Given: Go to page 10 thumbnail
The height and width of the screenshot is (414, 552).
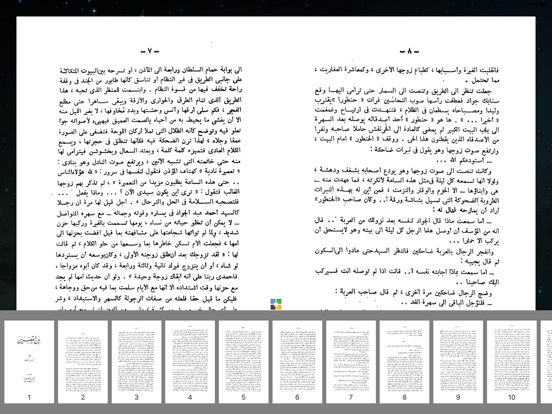Looking at the screenshot, I should click(x=512, y=362).
